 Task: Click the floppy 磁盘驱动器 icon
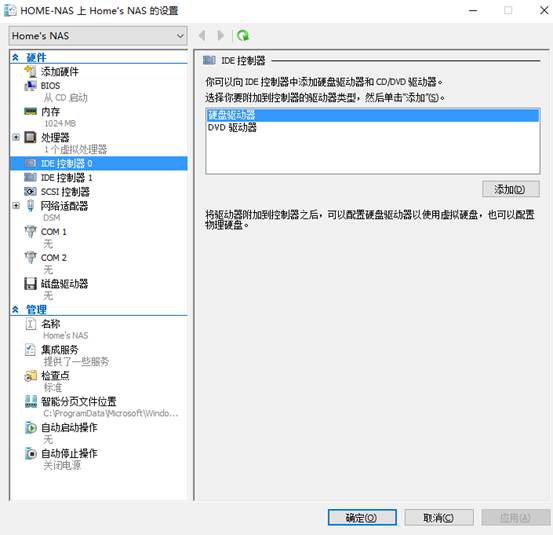[30, 284]
